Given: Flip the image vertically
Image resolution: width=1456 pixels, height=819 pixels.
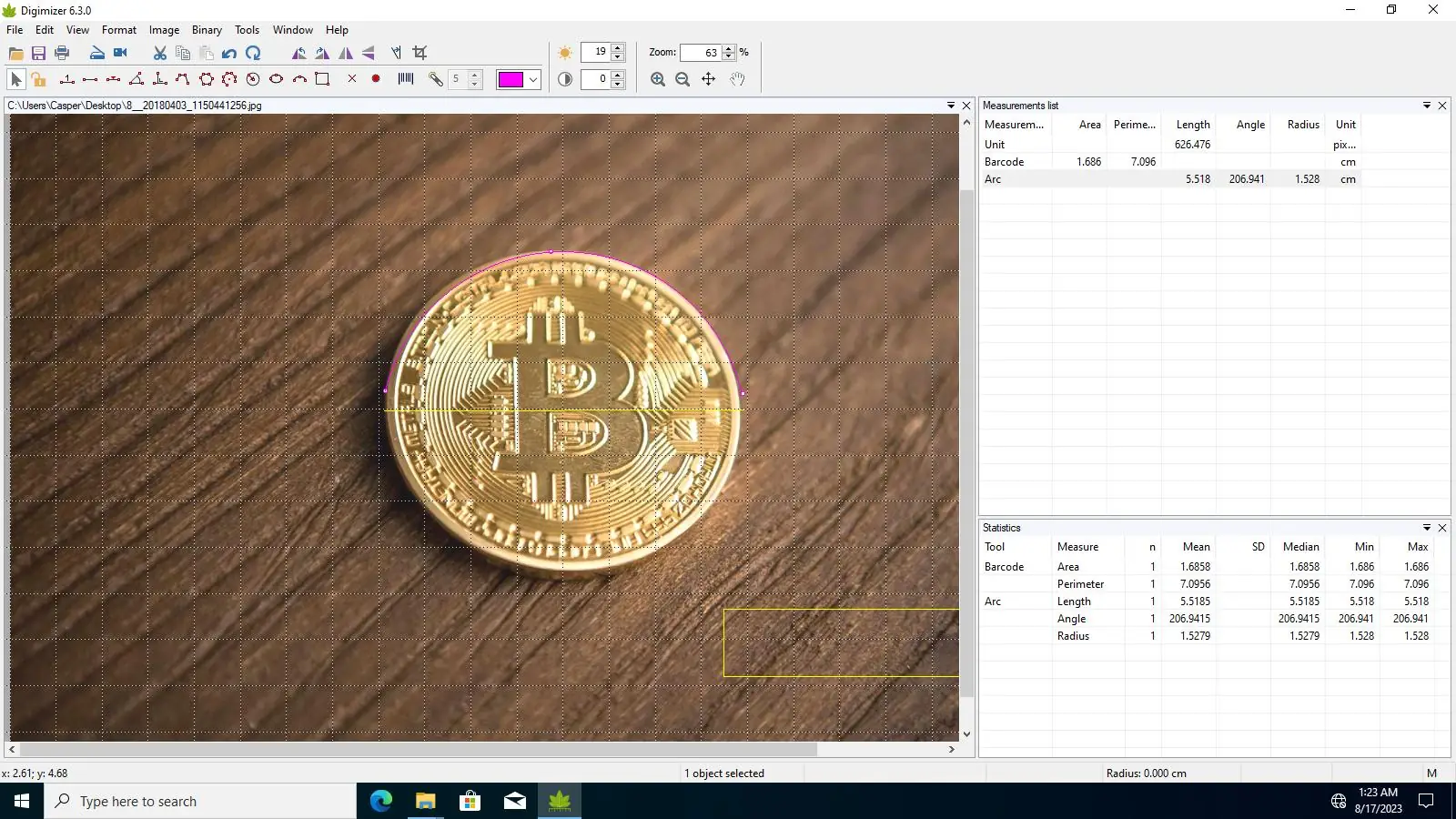Looking at the screenshot, I should click(x=369, y=53).
